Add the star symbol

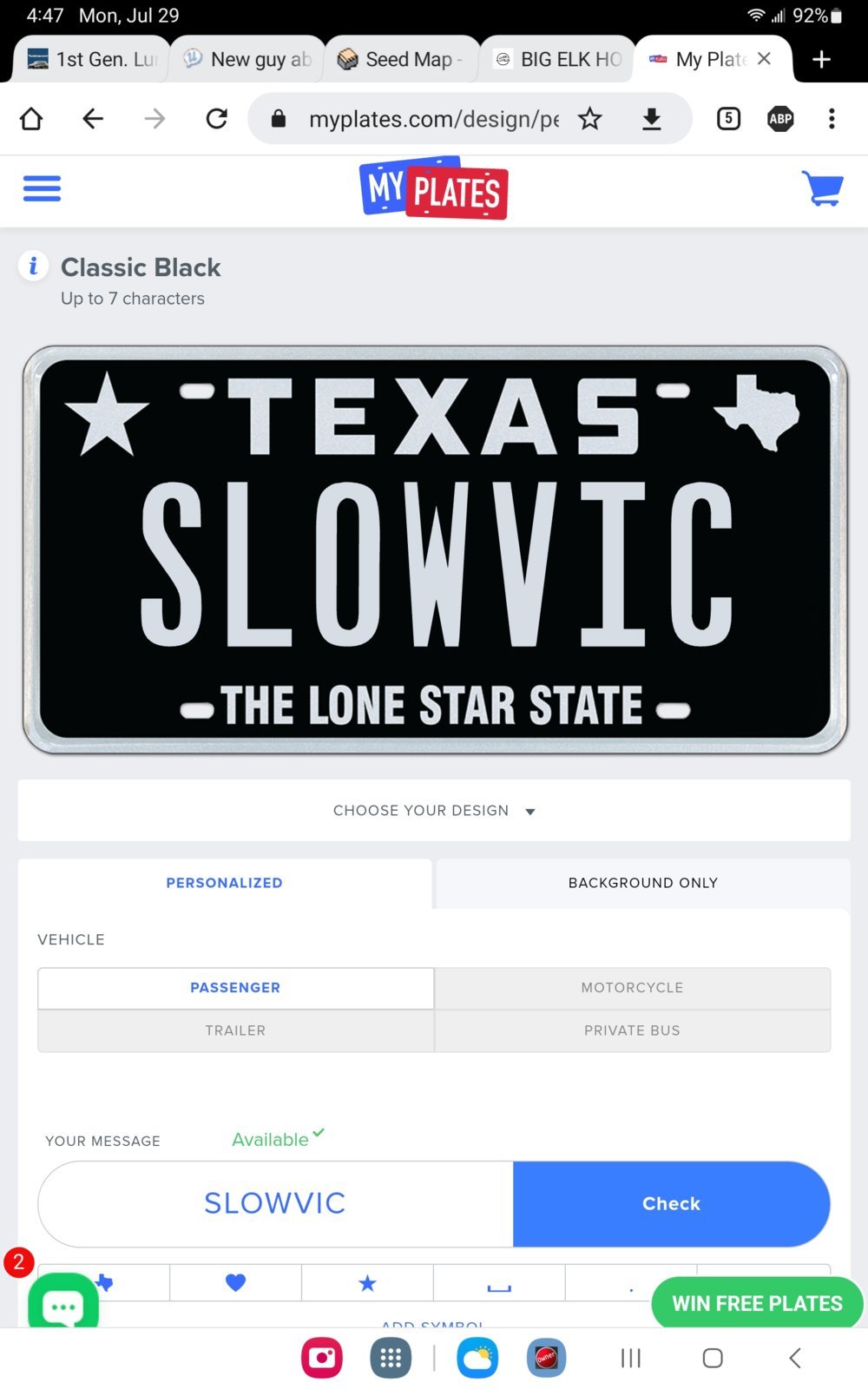point(367,1282)
